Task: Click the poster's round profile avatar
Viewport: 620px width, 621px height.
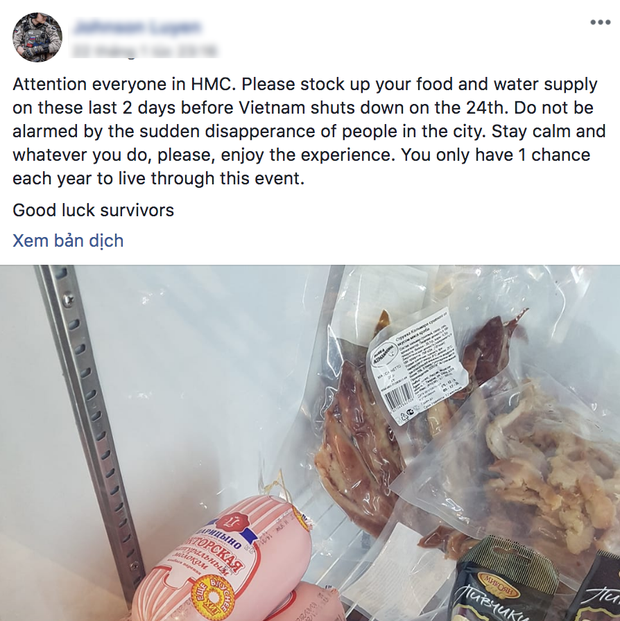Action: tap(38, 37)
